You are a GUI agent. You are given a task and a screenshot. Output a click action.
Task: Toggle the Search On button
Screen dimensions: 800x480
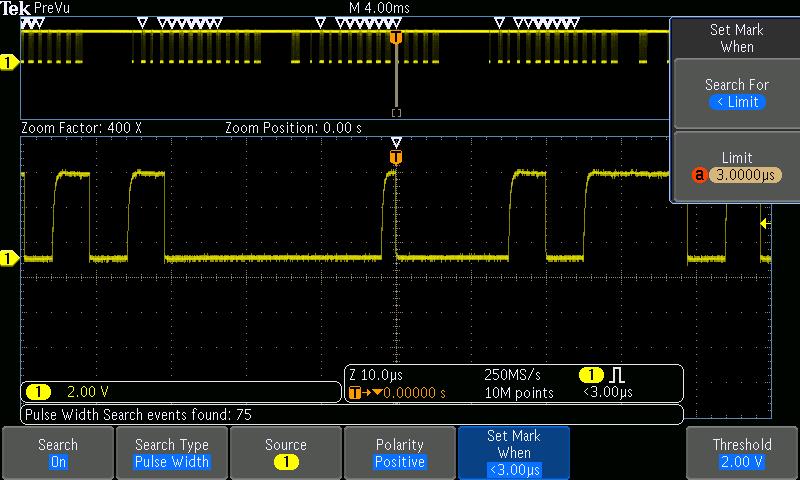58,452
